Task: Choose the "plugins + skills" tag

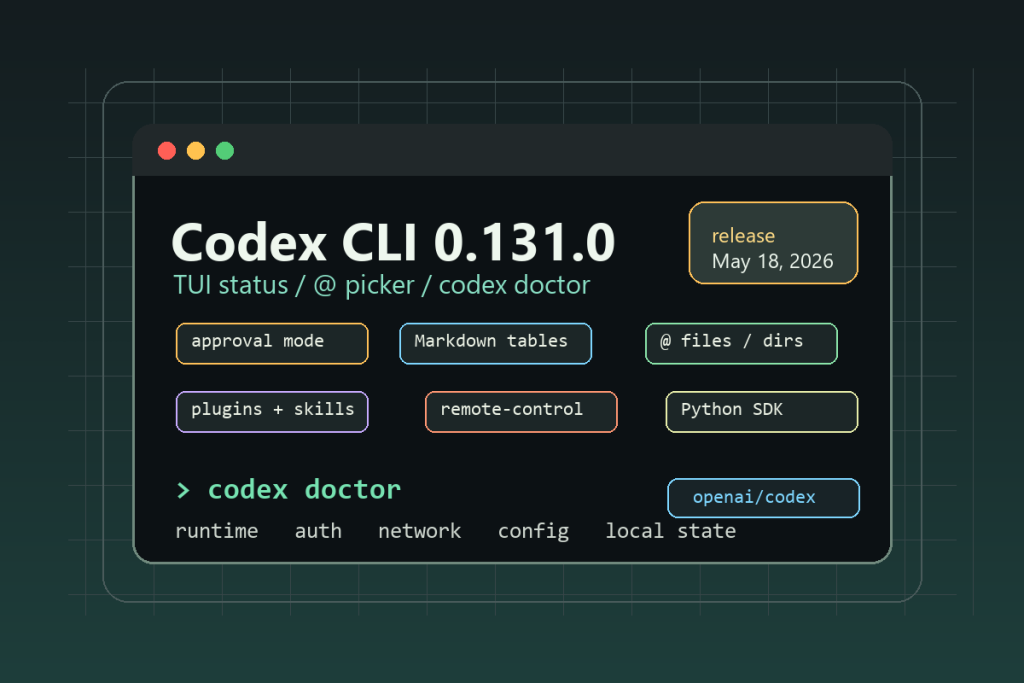Action: (x=272, y=412)
